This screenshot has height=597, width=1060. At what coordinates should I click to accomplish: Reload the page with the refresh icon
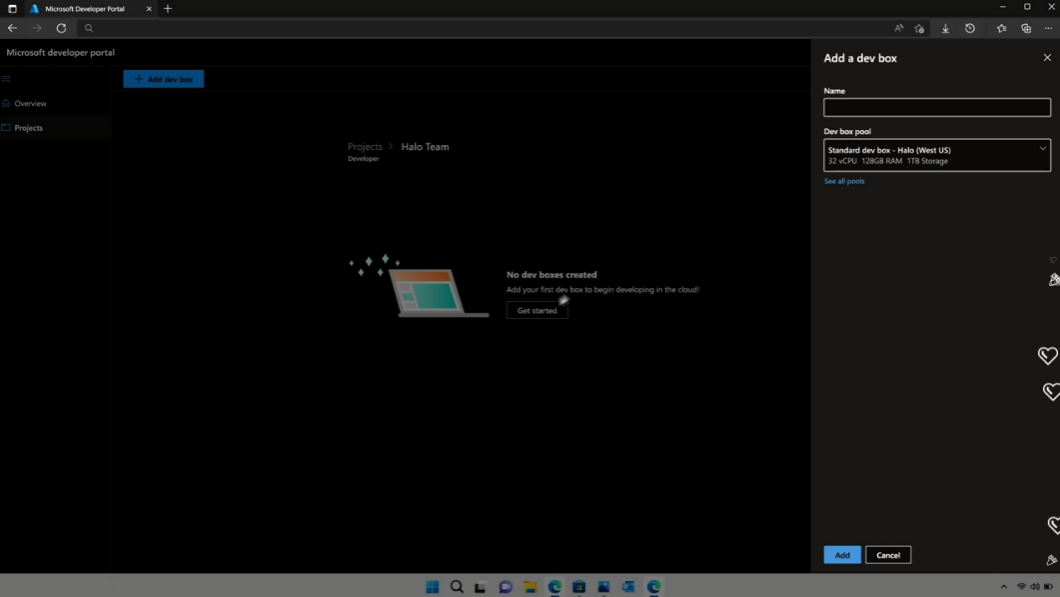click(62, 28)
